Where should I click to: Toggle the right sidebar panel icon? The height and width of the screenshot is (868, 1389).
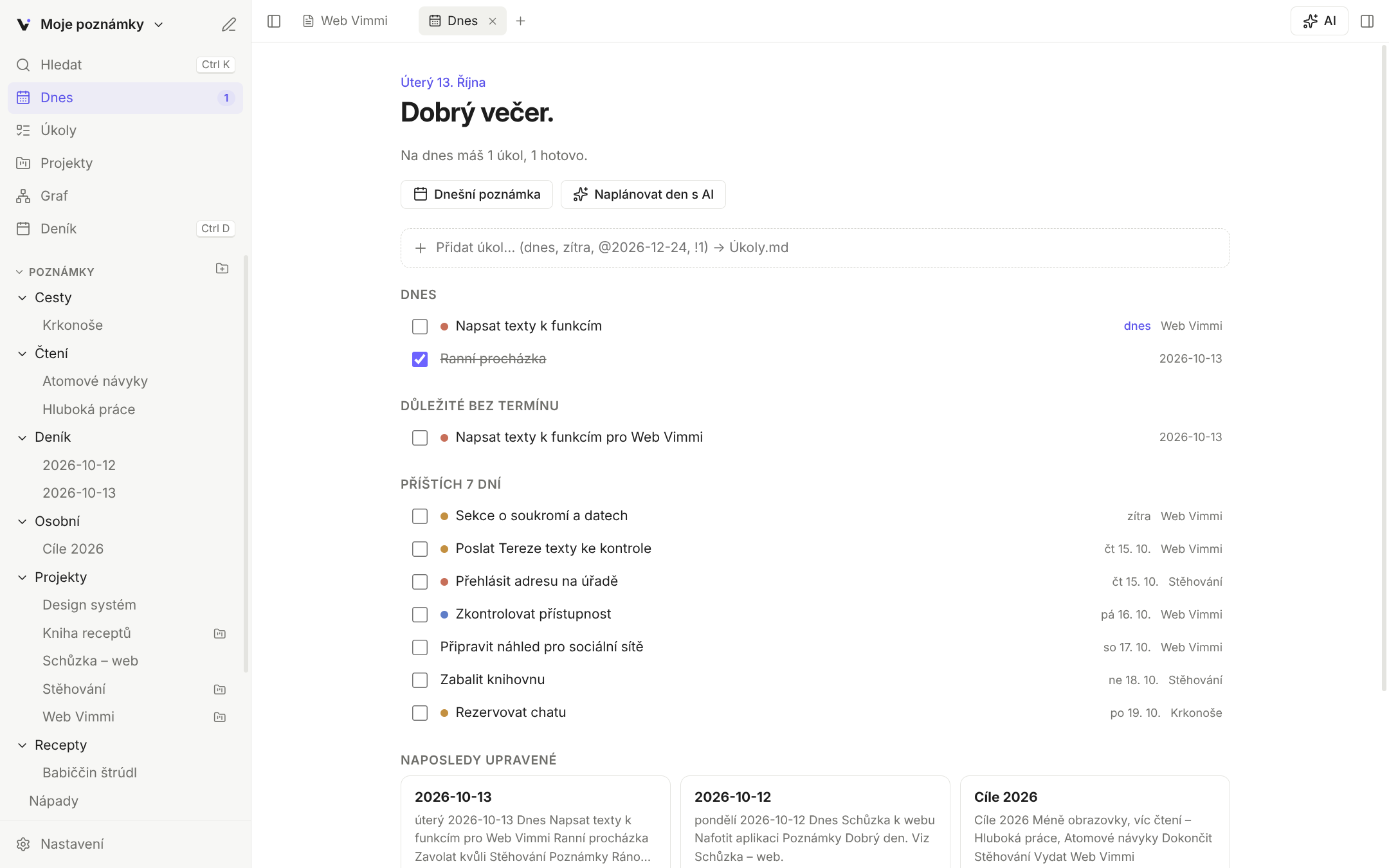[1367, 21]
